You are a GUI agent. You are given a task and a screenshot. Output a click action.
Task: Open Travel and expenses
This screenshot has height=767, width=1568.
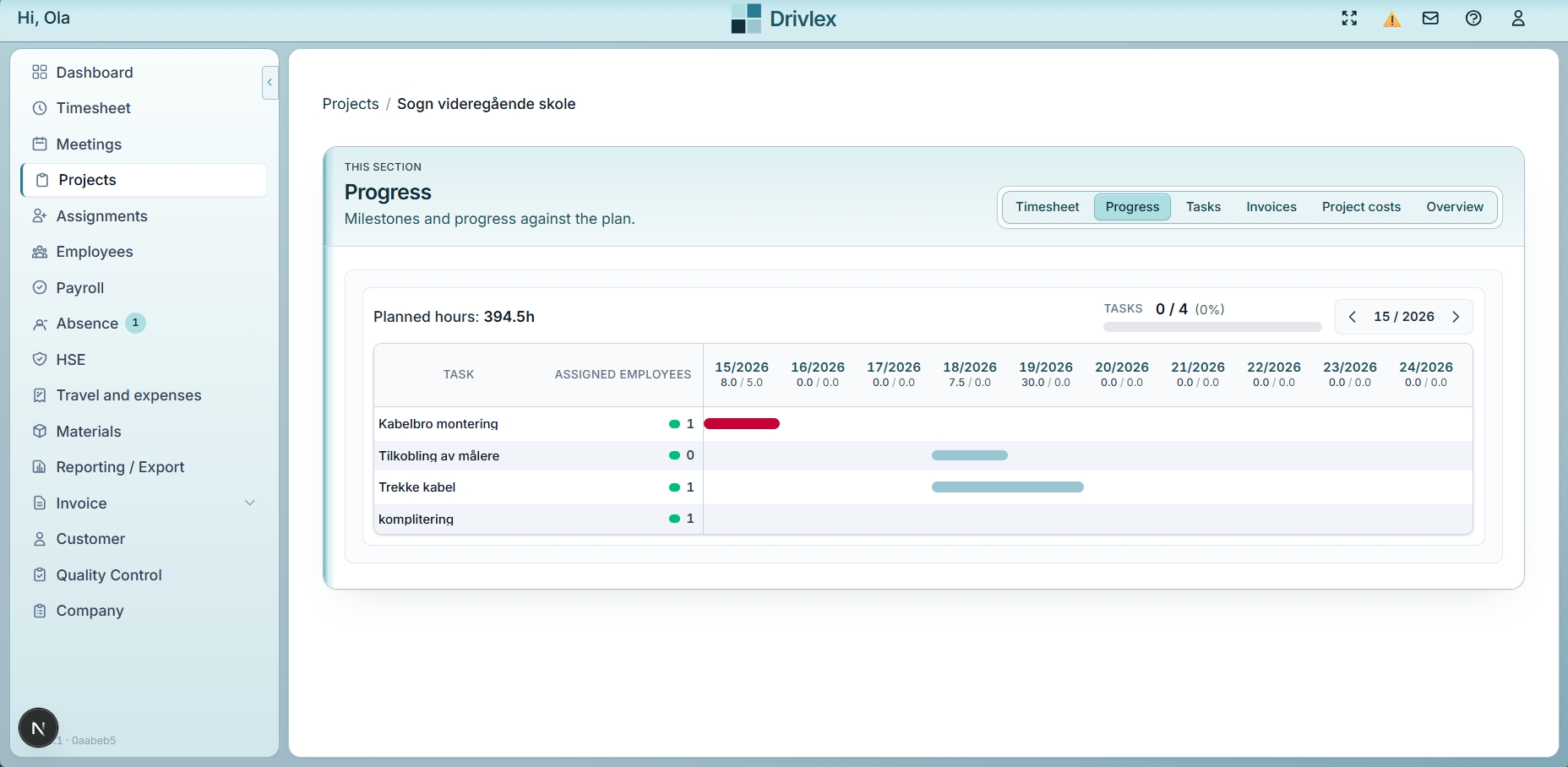click(x=128, y=394)
